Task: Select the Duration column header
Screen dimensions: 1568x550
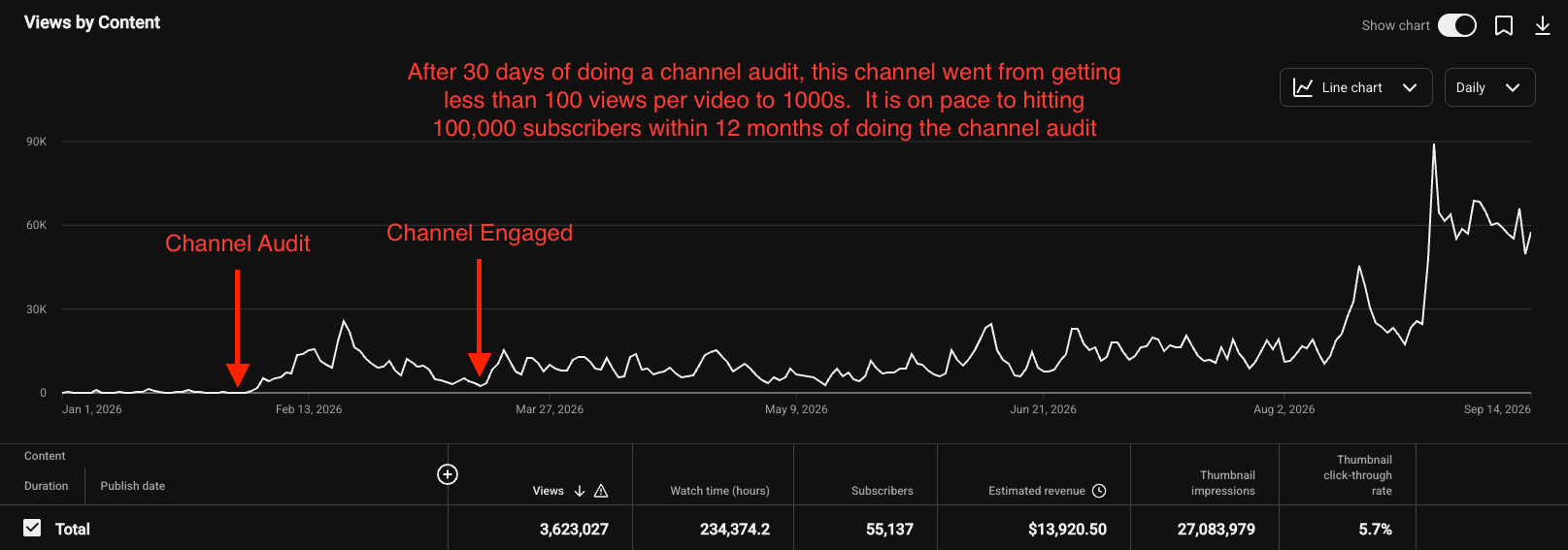Action: (x=47, y=486)
